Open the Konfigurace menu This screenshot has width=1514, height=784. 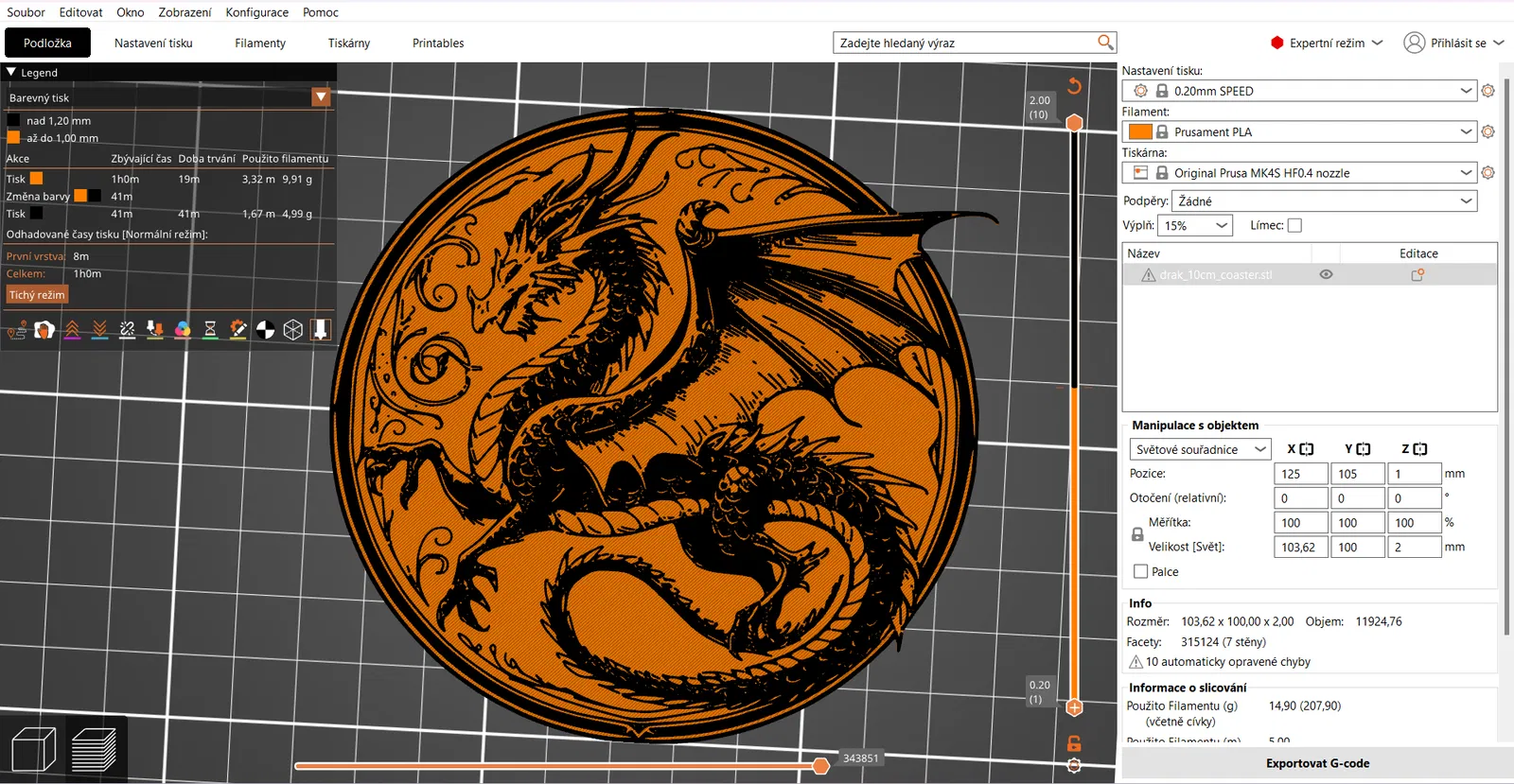coord(256,12)
